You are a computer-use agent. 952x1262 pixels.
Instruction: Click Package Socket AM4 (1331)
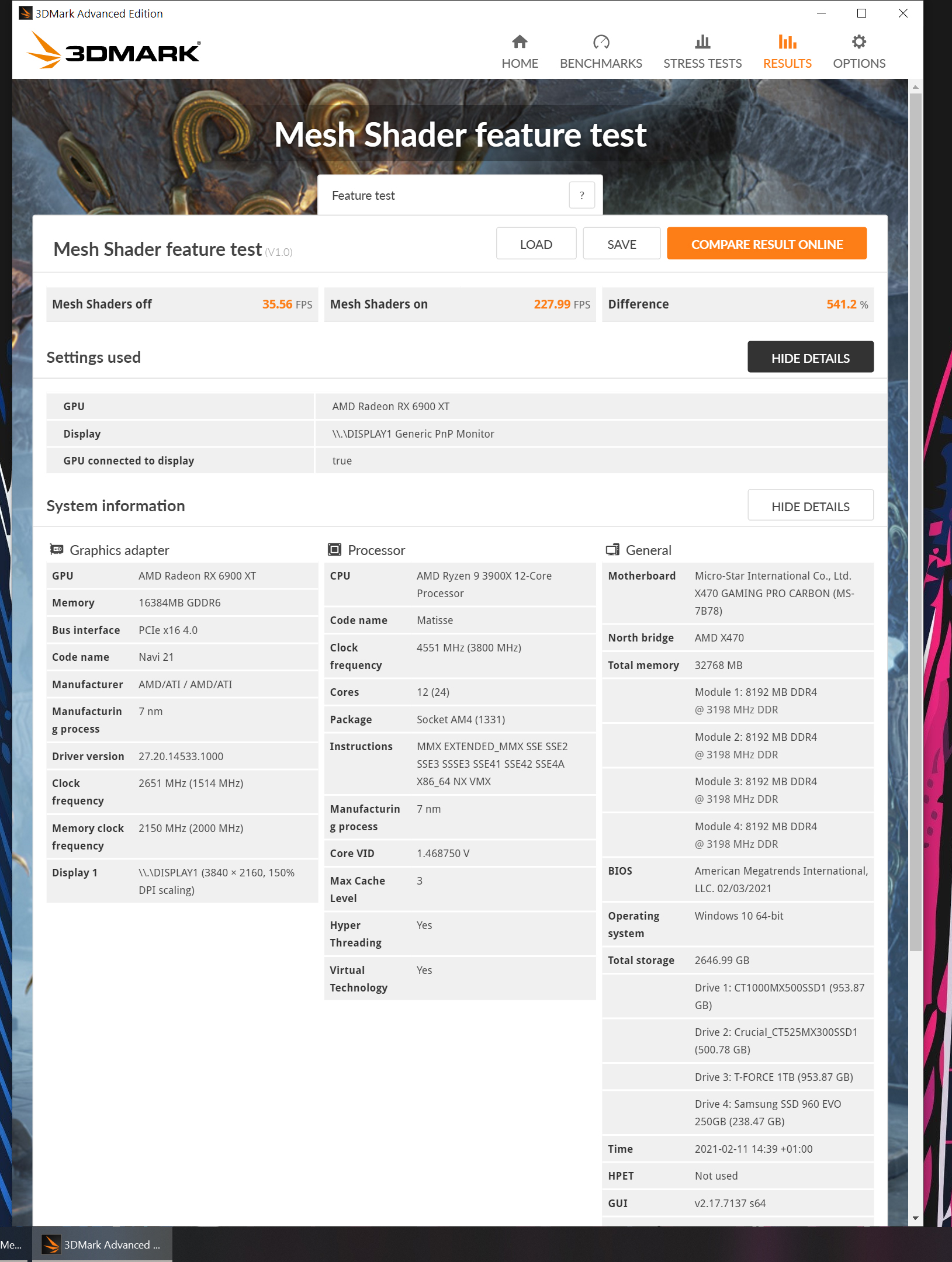[x=461, y=719]
